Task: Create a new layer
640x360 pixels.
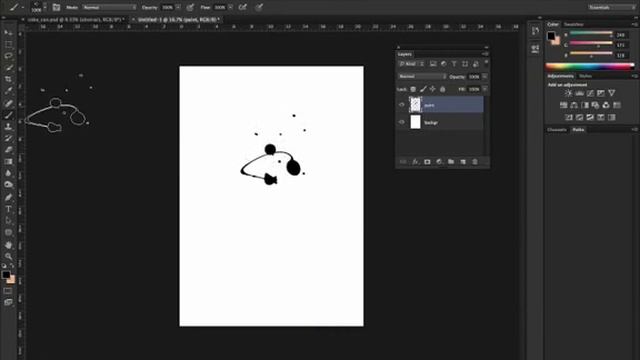Action: [463, 162]
